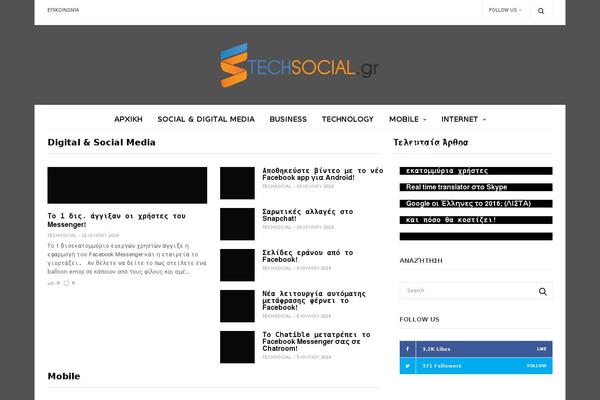The image size is (600, 400).
Task: Open the ΕΠΙΚΟΙΝΩΝΙΑ link in the top bar
Action: tap(63, 10)
